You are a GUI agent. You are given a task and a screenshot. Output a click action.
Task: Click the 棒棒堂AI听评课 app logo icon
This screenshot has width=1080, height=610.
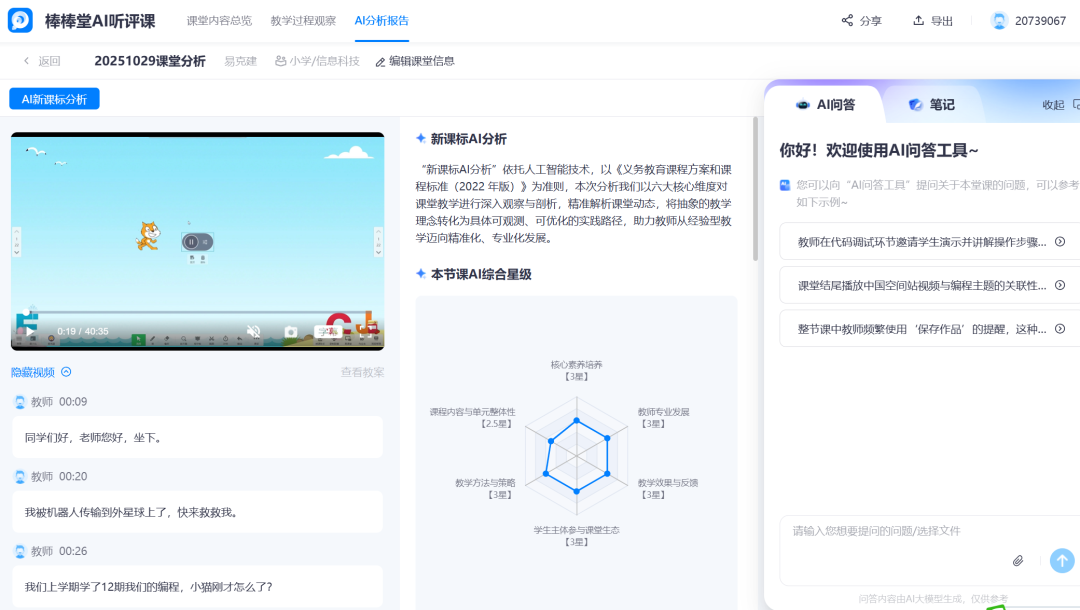(x=18, y=18)
